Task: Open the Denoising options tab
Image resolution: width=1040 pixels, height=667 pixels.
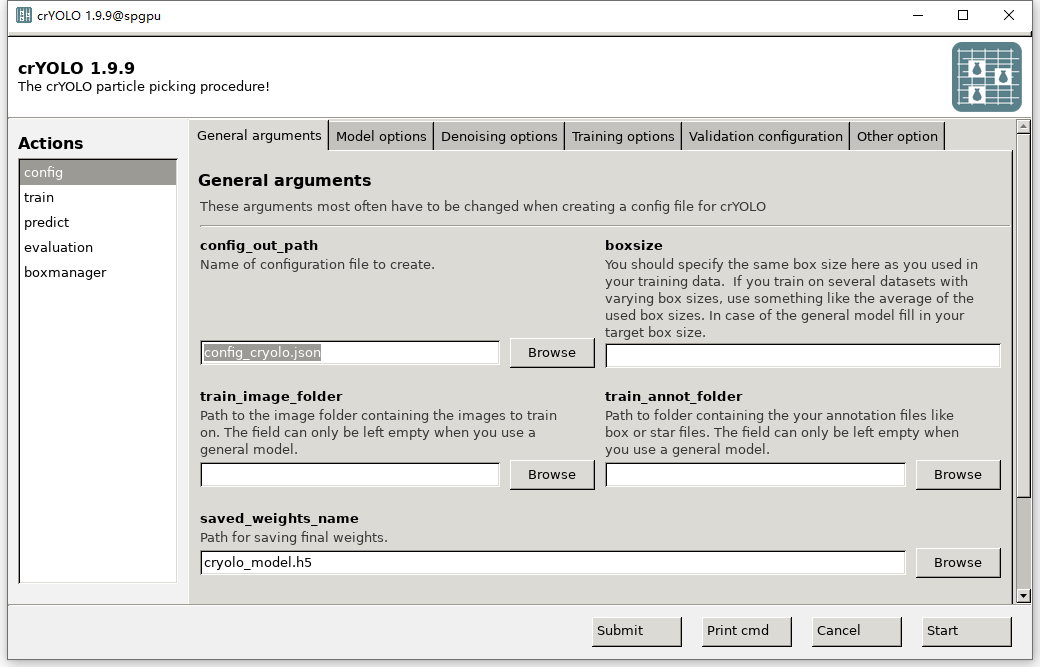Action: [499, 137]
